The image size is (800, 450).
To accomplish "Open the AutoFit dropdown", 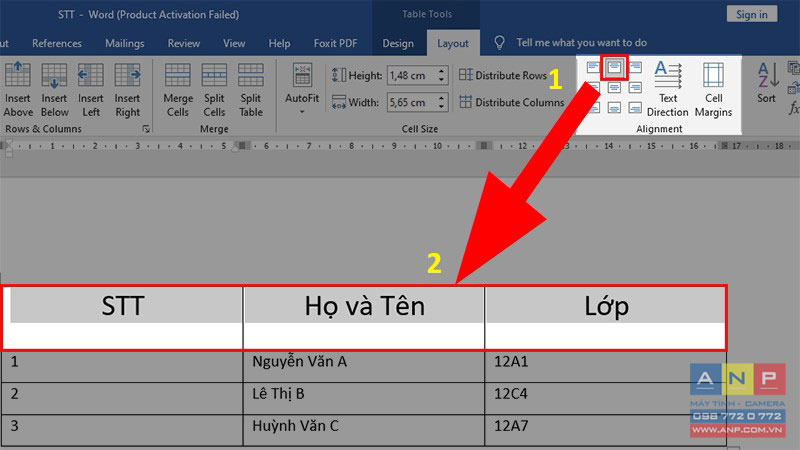I will coord(302,89).
